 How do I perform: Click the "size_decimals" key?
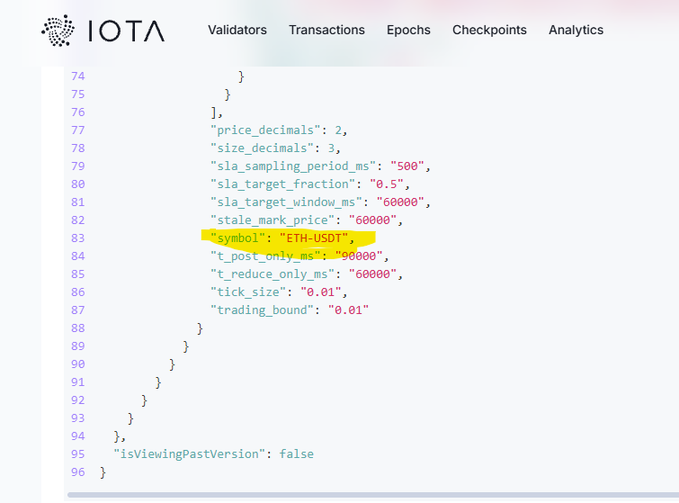click(x=262, y=148)
